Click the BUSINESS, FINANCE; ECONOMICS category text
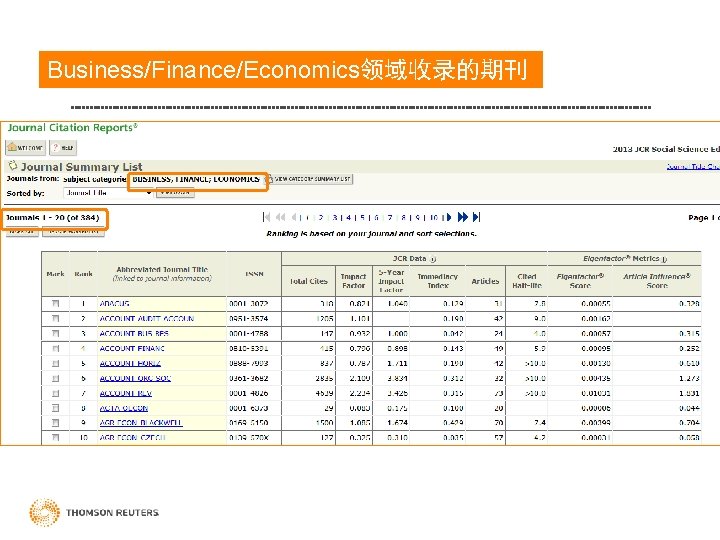This screenshot has height=540, width=720. click(x=196, y=179)
